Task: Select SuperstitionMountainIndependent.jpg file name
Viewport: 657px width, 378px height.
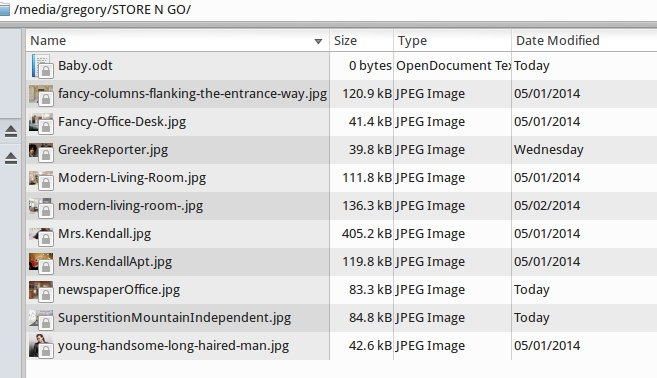Action: click(x=174, y=318)
